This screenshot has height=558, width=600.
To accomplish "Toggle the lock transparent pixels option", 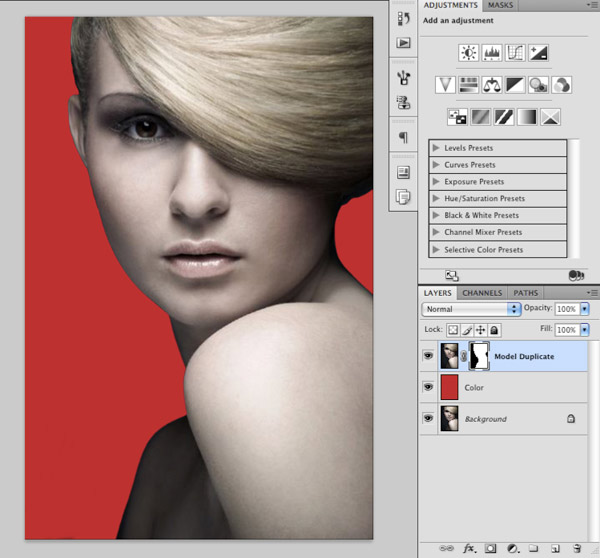I will 453,329.
